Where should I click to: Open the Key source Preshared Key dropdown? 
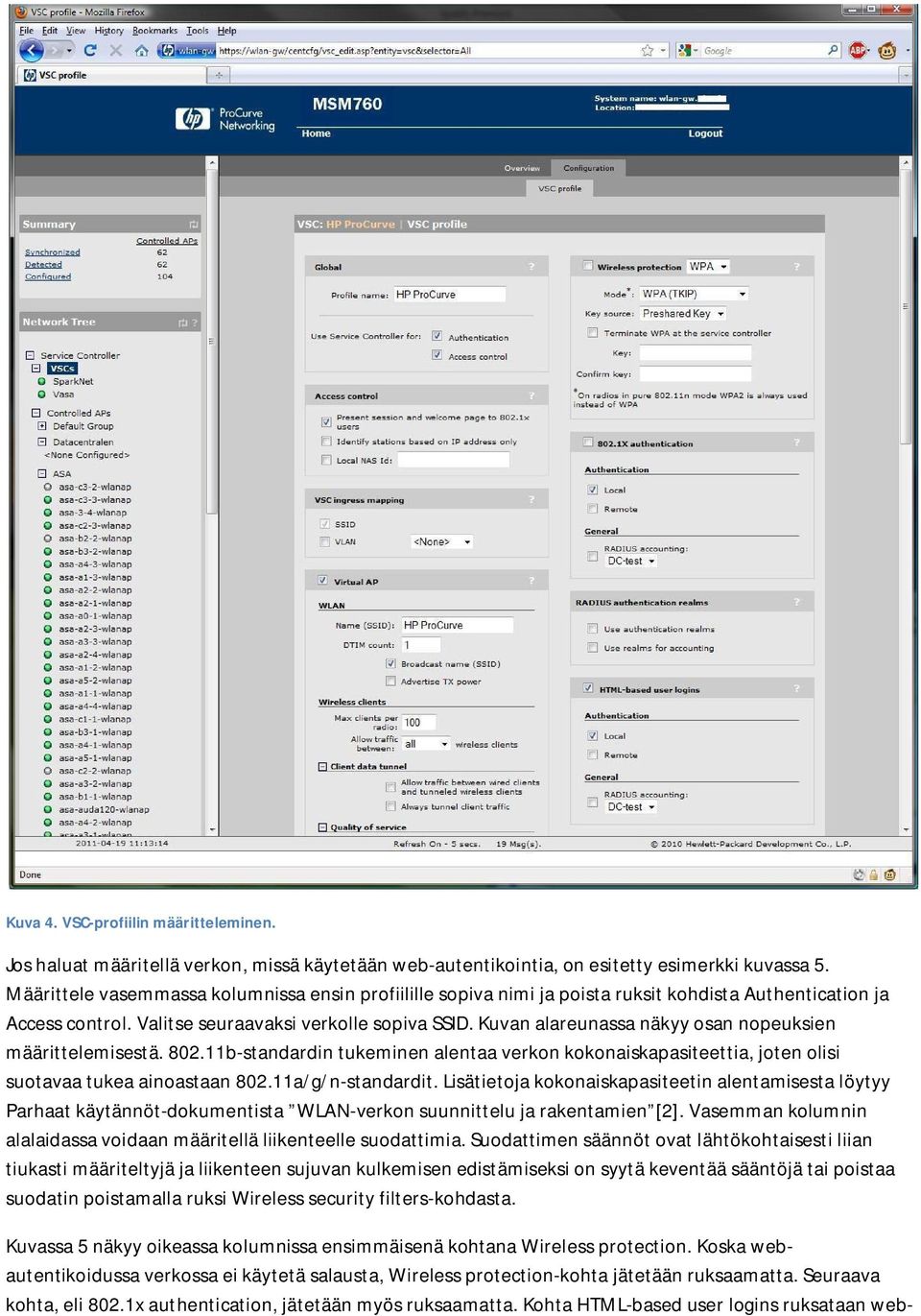coord(683,313)
